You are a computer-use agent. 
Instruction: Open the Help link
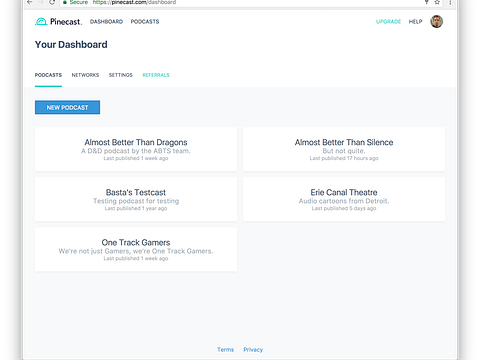pos(415,22)
